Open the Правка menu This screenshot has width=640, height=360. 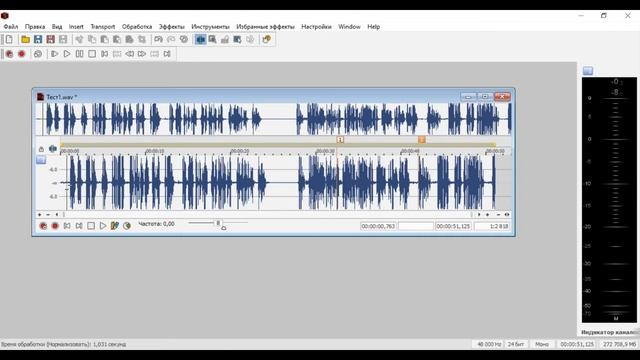tap(35, 27)
